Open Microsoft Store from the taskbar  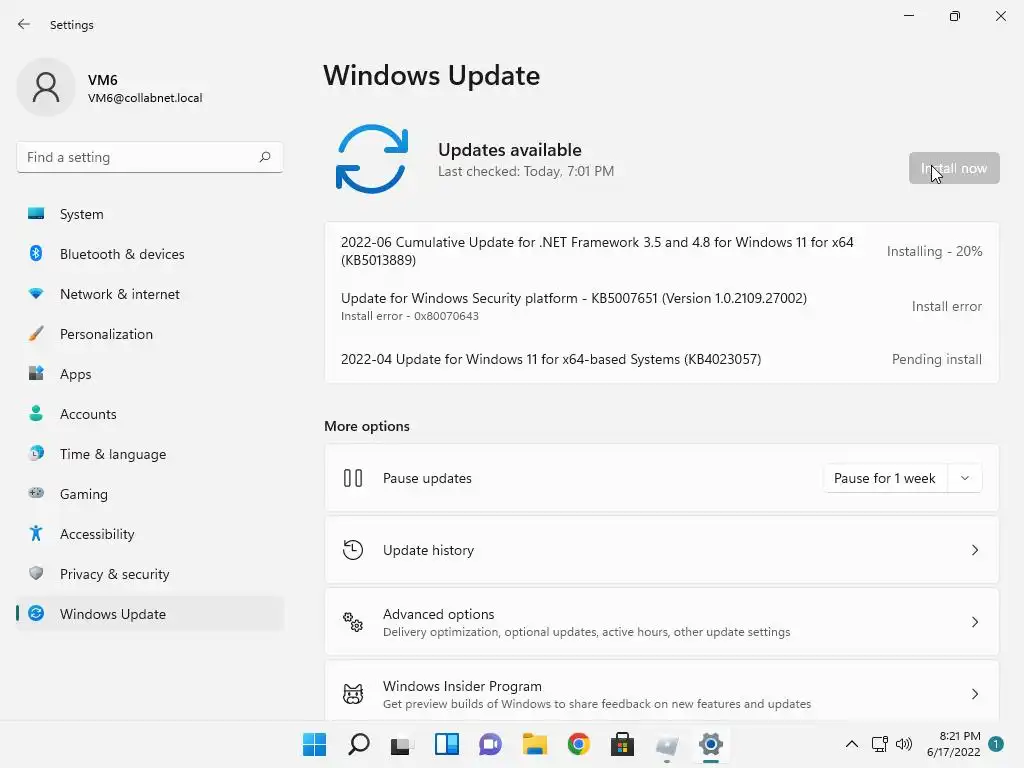coord(622,744)
